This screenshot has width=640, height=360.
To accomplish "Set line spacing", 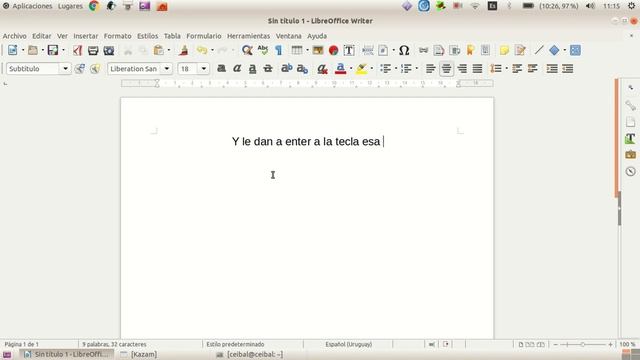I will click(x=496, y=69).
